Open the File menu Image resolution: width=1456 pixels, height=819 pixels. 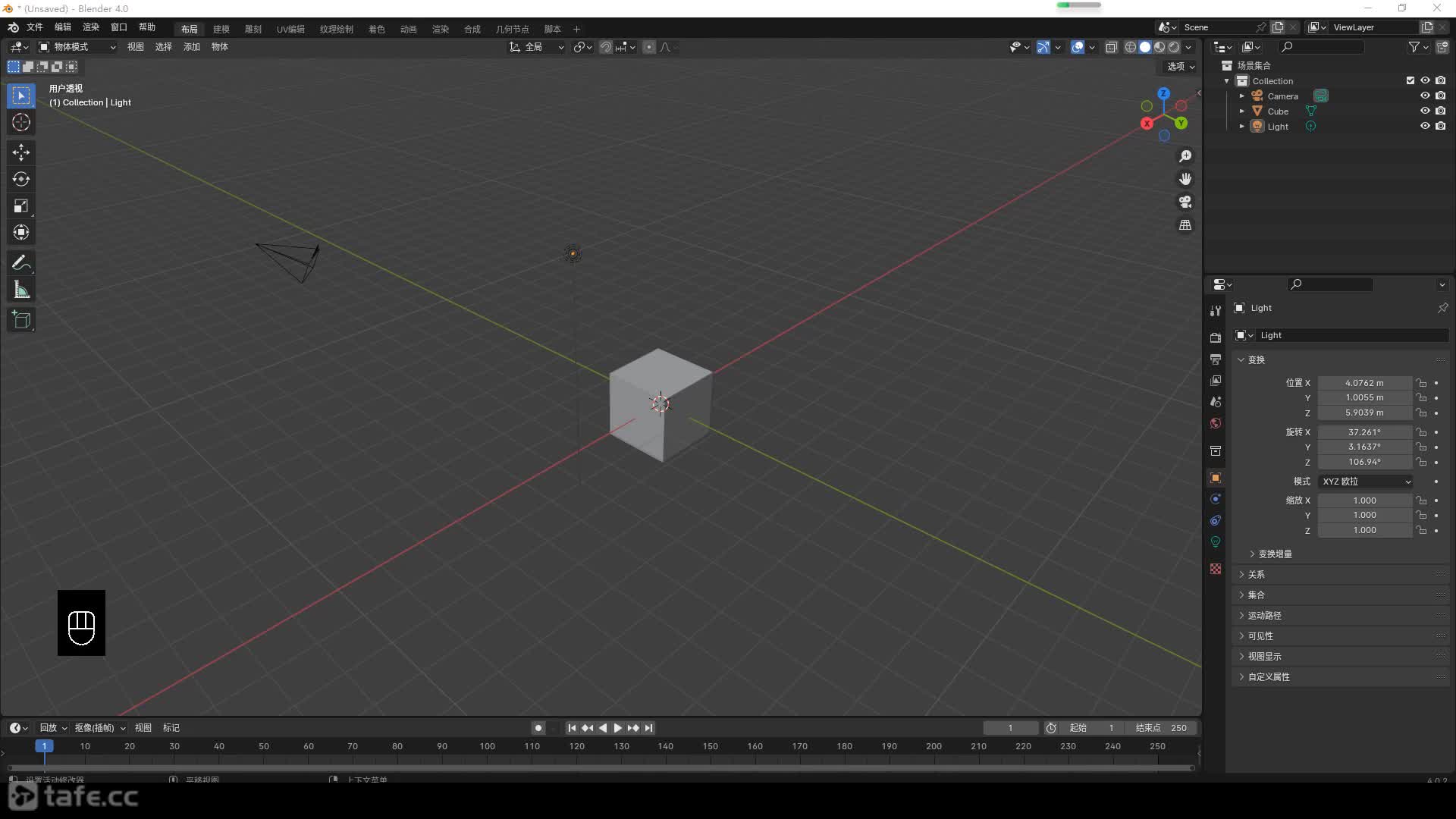pyautogui.click(x=35, y=27)
